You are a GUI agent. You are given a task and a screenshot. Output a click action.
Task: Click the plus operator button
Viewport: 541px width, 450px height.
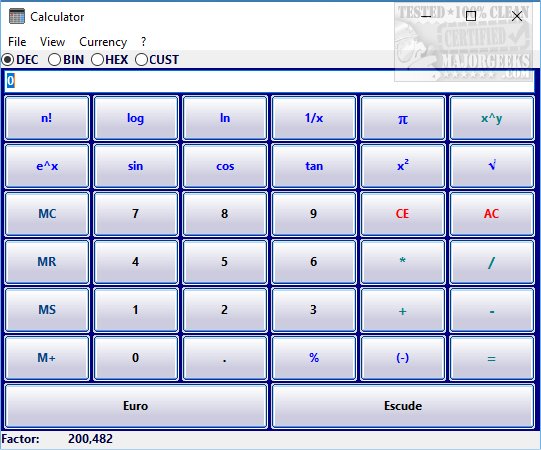coord(403,310)
